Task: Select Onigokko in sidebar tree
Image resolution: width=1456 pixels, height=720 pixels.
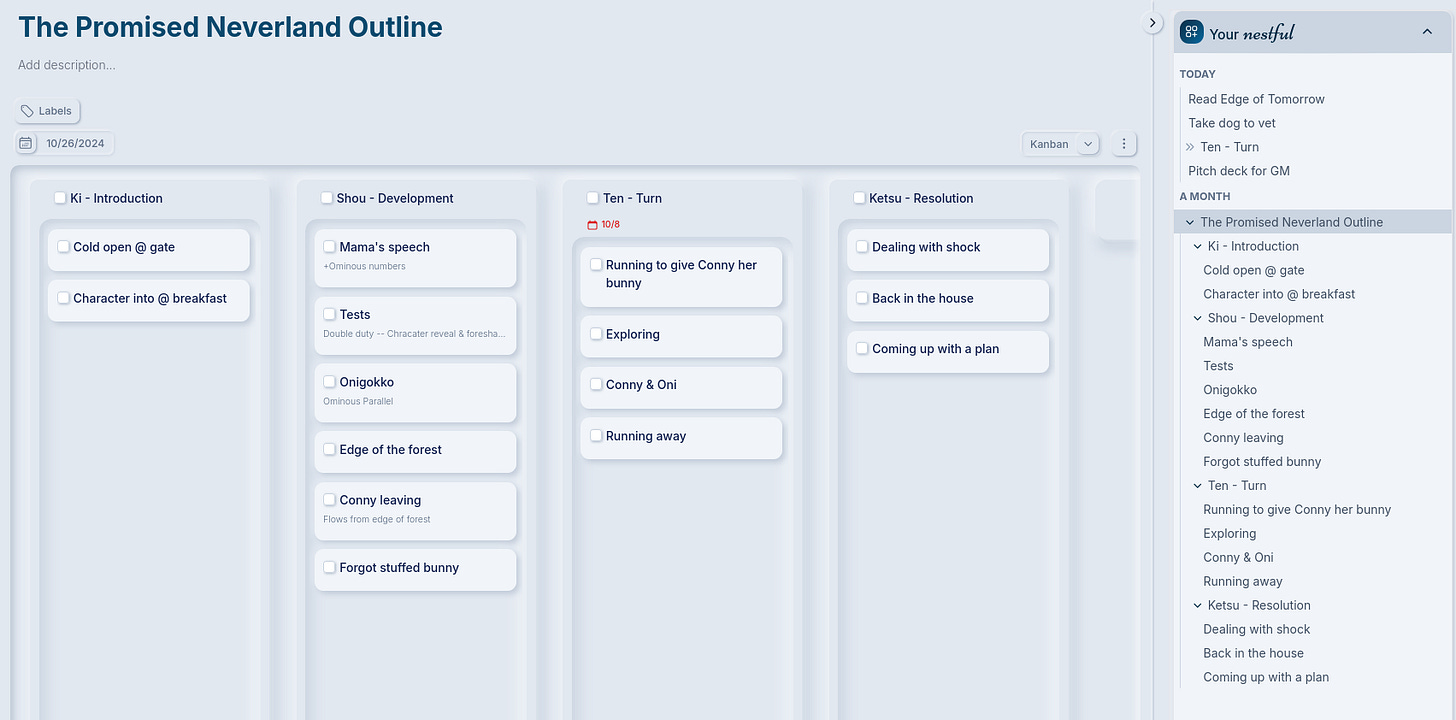Action: coord(1230,390)
